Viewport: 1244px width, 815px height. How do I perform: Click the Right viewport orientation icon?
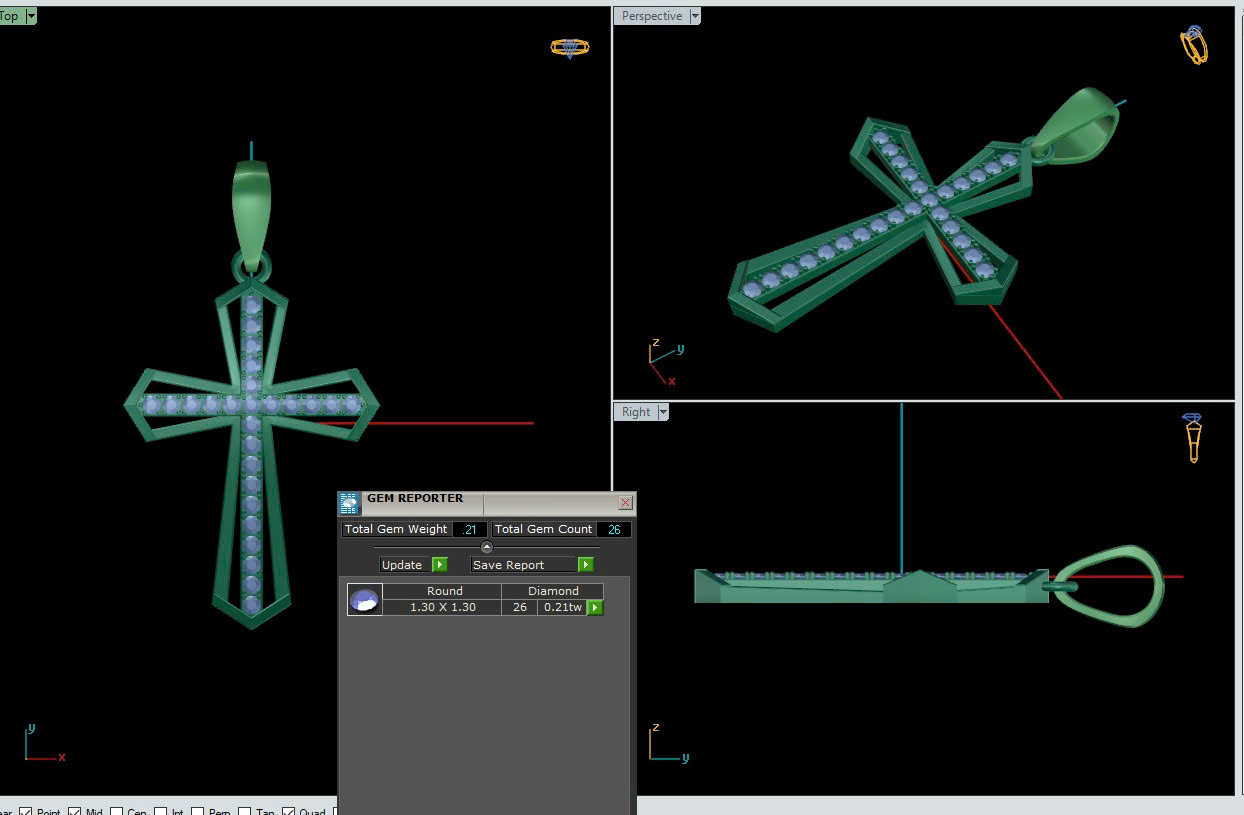click(1192, 438)
